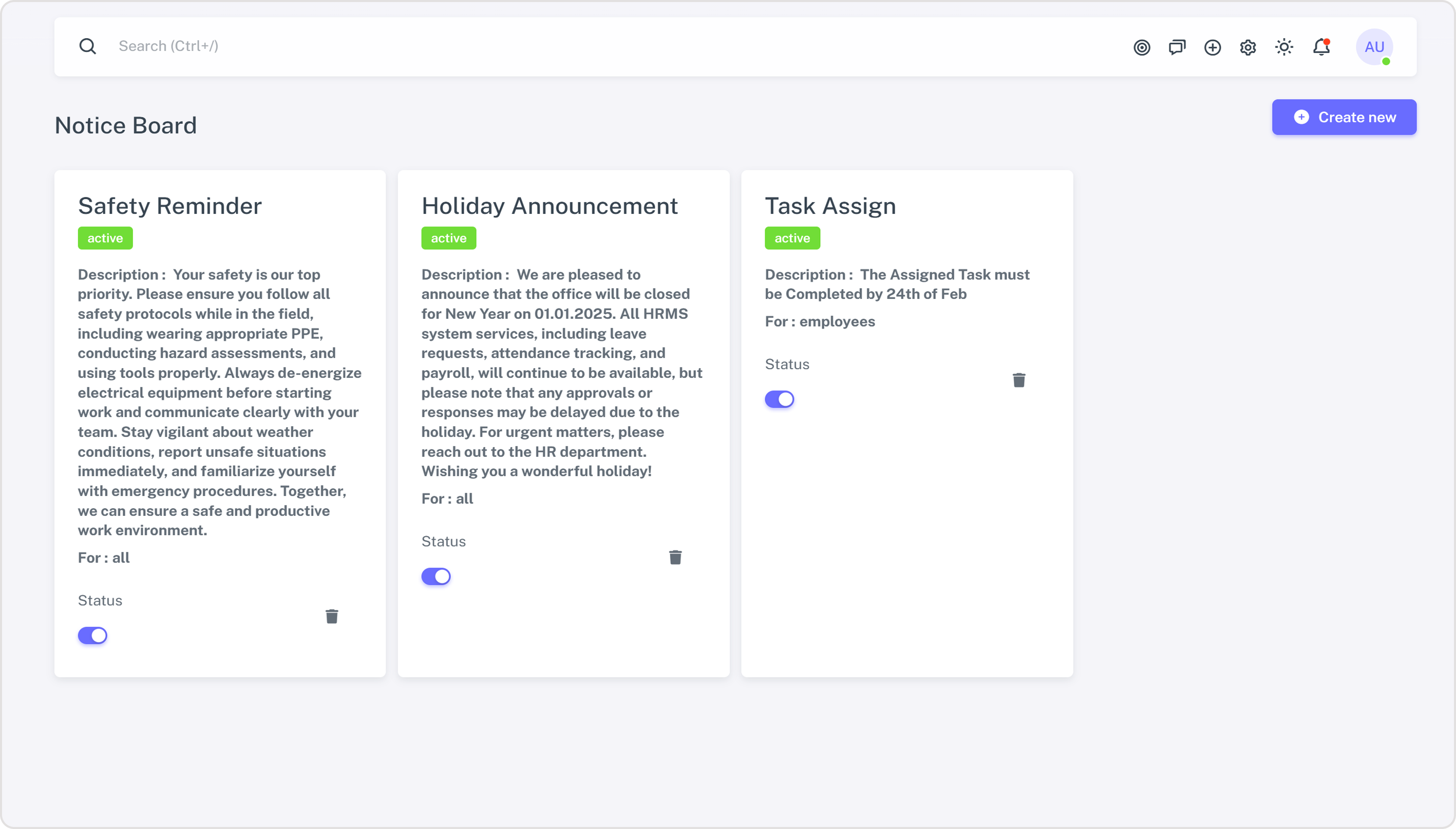Click the circled plus icon in top bar

[x=1212, y=47]
